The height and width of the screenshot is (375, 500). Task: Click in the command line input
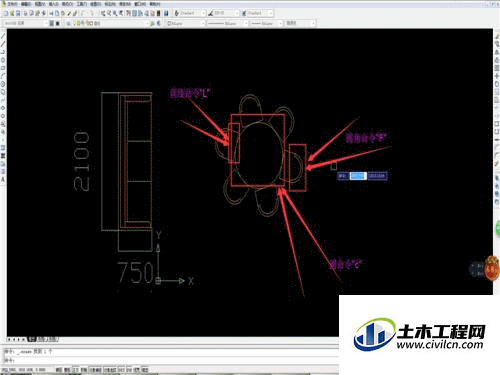pos(172,360)
